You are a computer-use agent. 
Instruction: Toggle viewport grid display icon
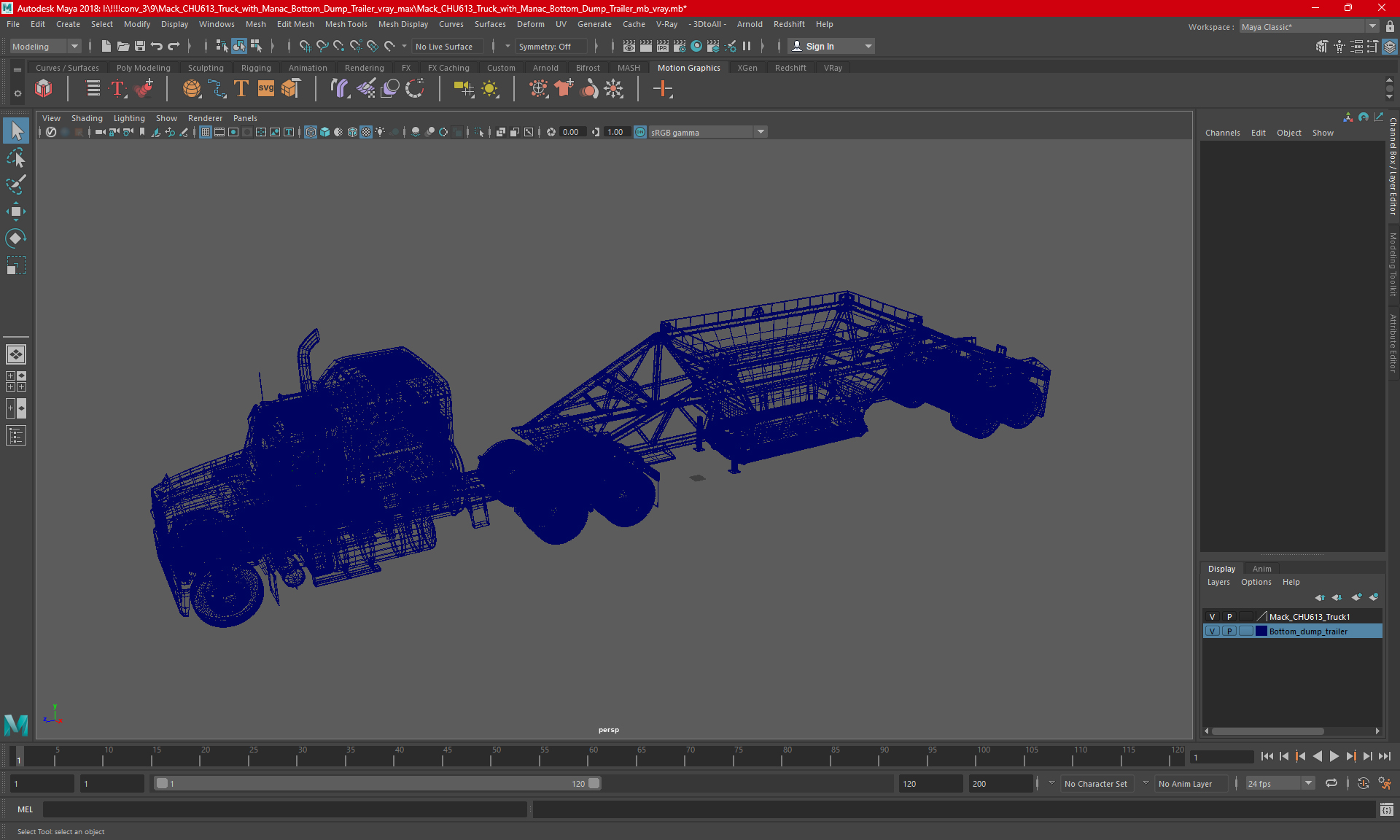coord(206,132)
